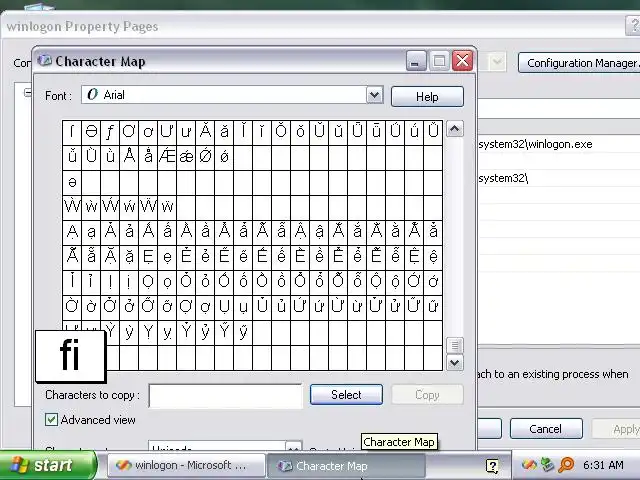640x480 pixels.
Task: Click the Characters to copy text field
Action: click(x=226, y=396)
